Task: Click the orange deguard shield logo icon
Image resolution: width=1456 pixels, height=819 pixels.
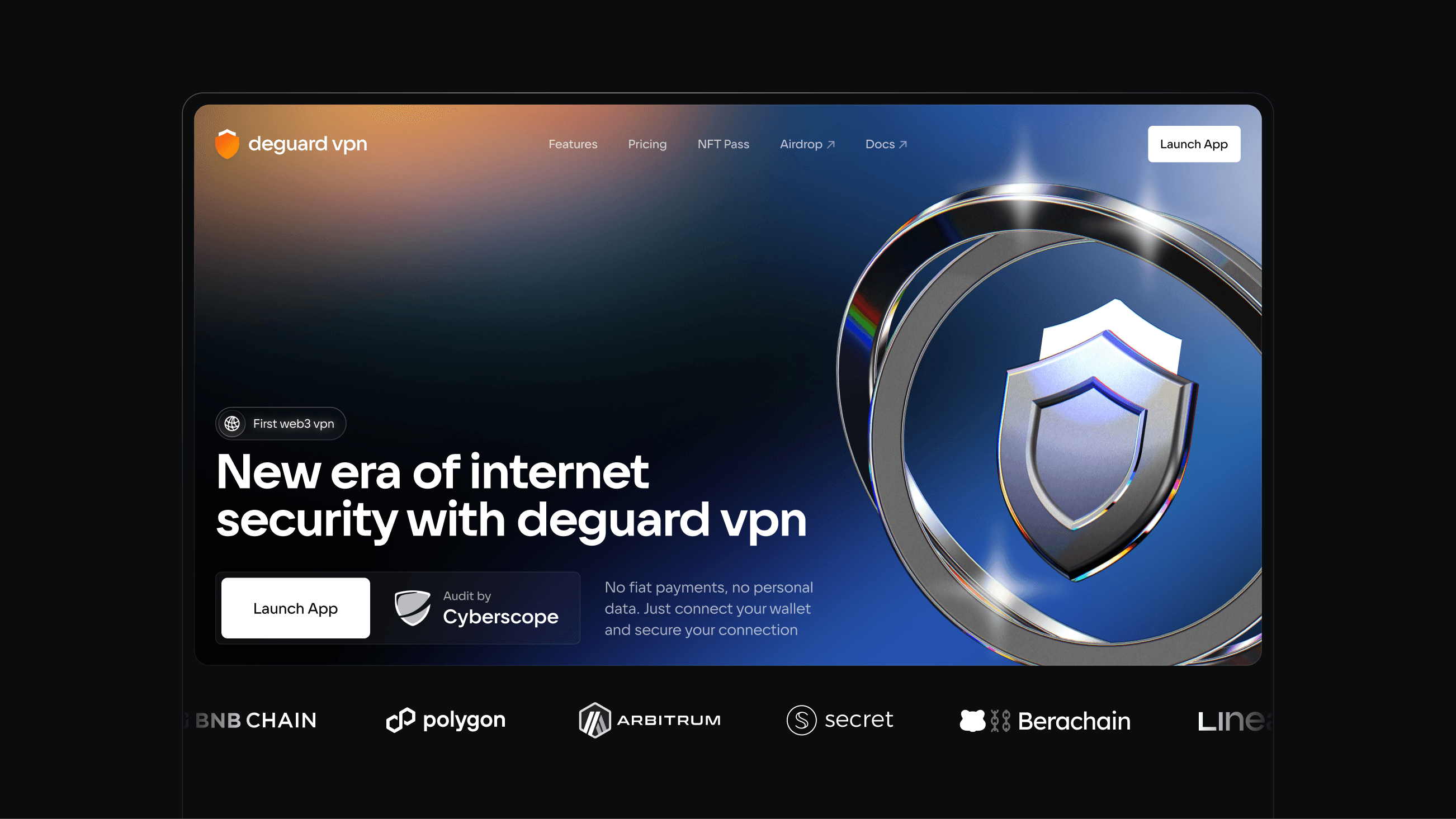Action: (227, 144)
